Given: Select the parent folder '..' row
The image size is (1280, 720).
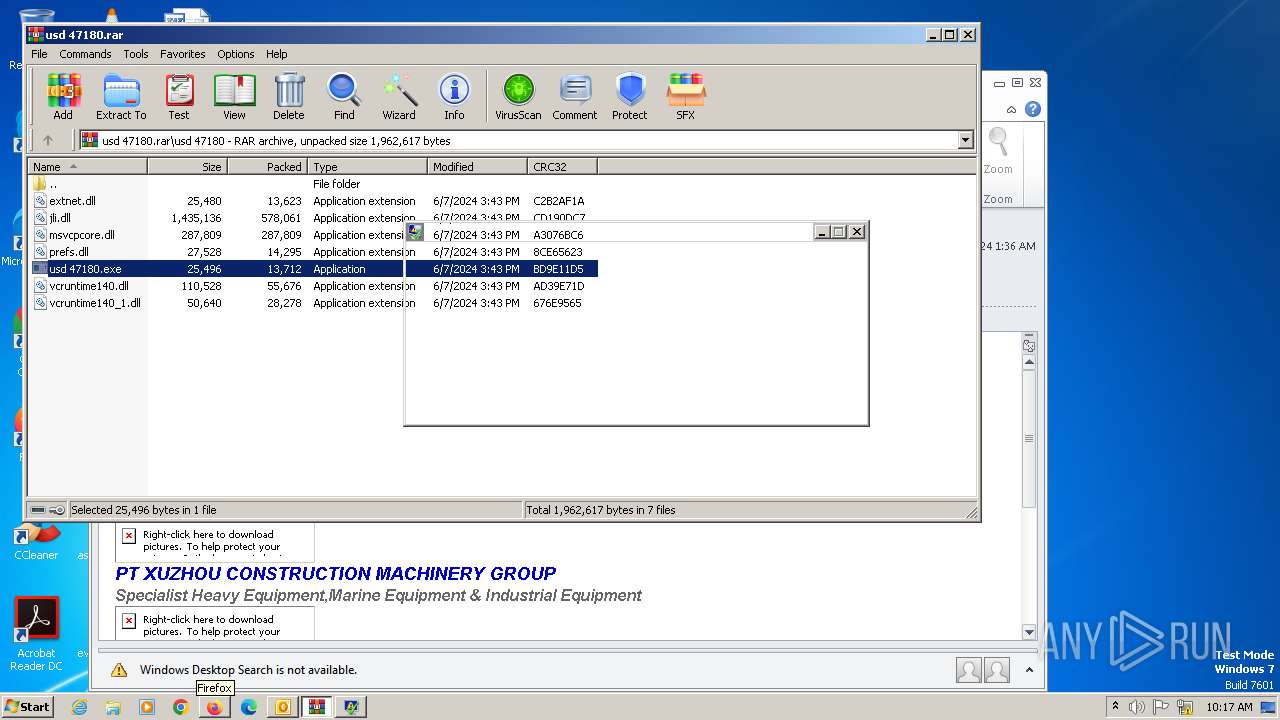Looking at the screenshot, I should tap(314, 184).
